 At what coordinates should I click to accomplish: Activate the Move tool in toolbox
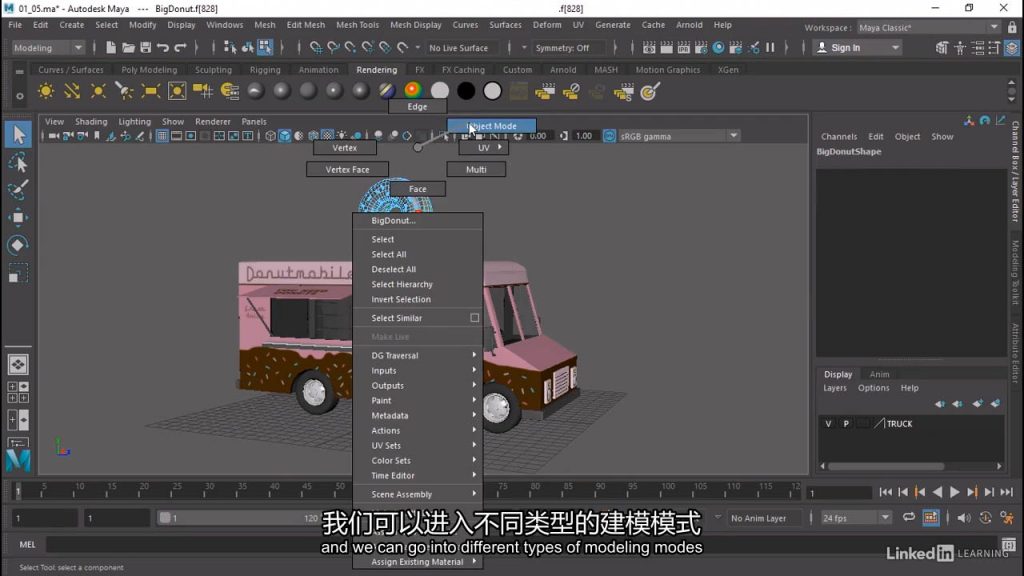[x=18, y=217]
